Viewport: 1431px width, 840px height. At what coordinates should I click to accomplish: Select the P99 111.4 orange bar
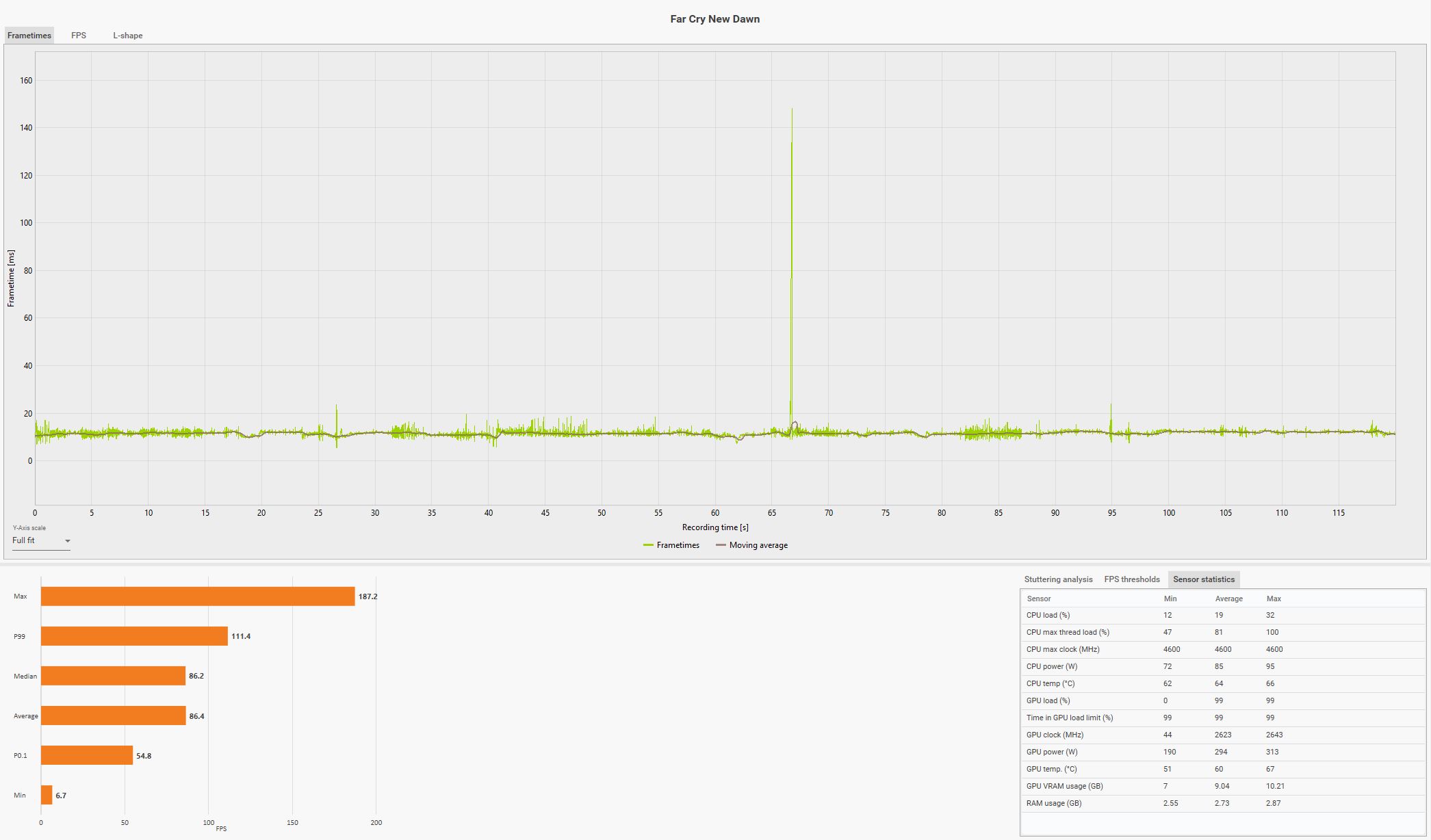134,636
